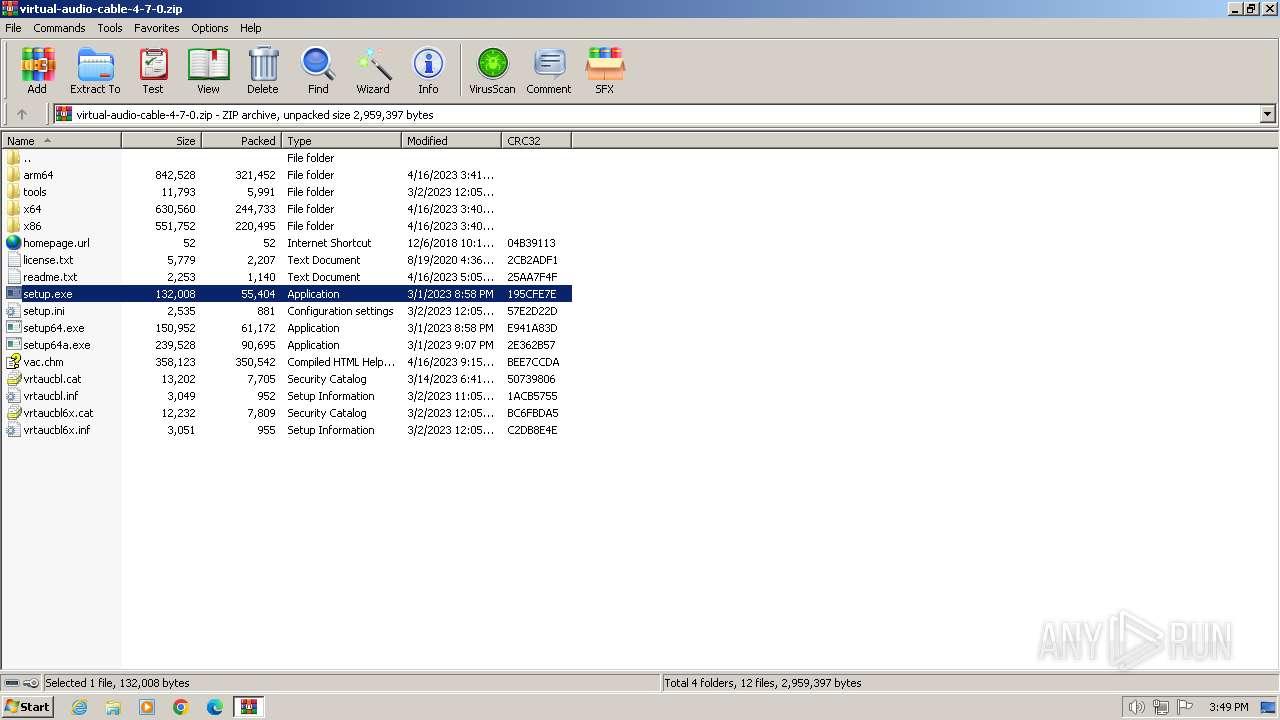Click the taskbar clock showing 3:49 PM

1228,707
